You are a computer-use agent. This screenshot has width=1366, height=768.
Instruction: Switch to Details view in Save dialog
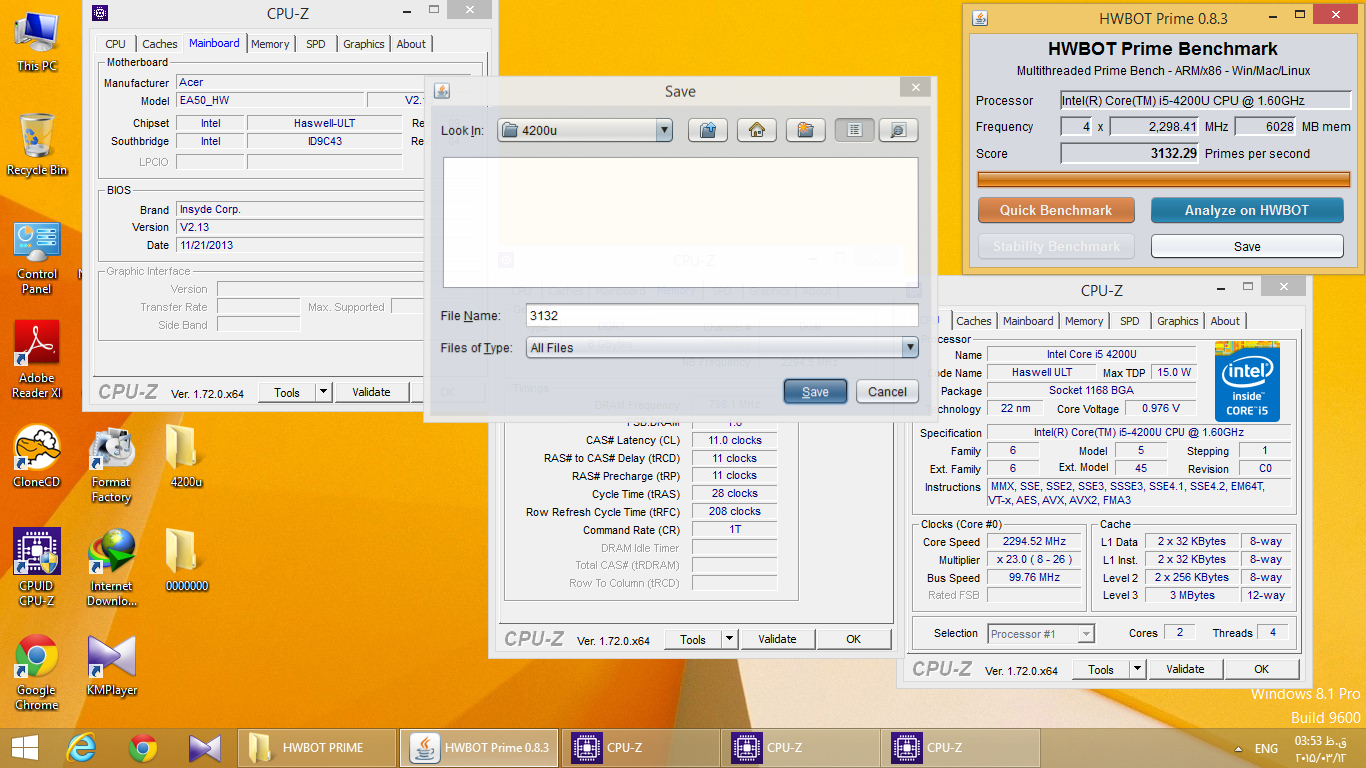(898, 130)
